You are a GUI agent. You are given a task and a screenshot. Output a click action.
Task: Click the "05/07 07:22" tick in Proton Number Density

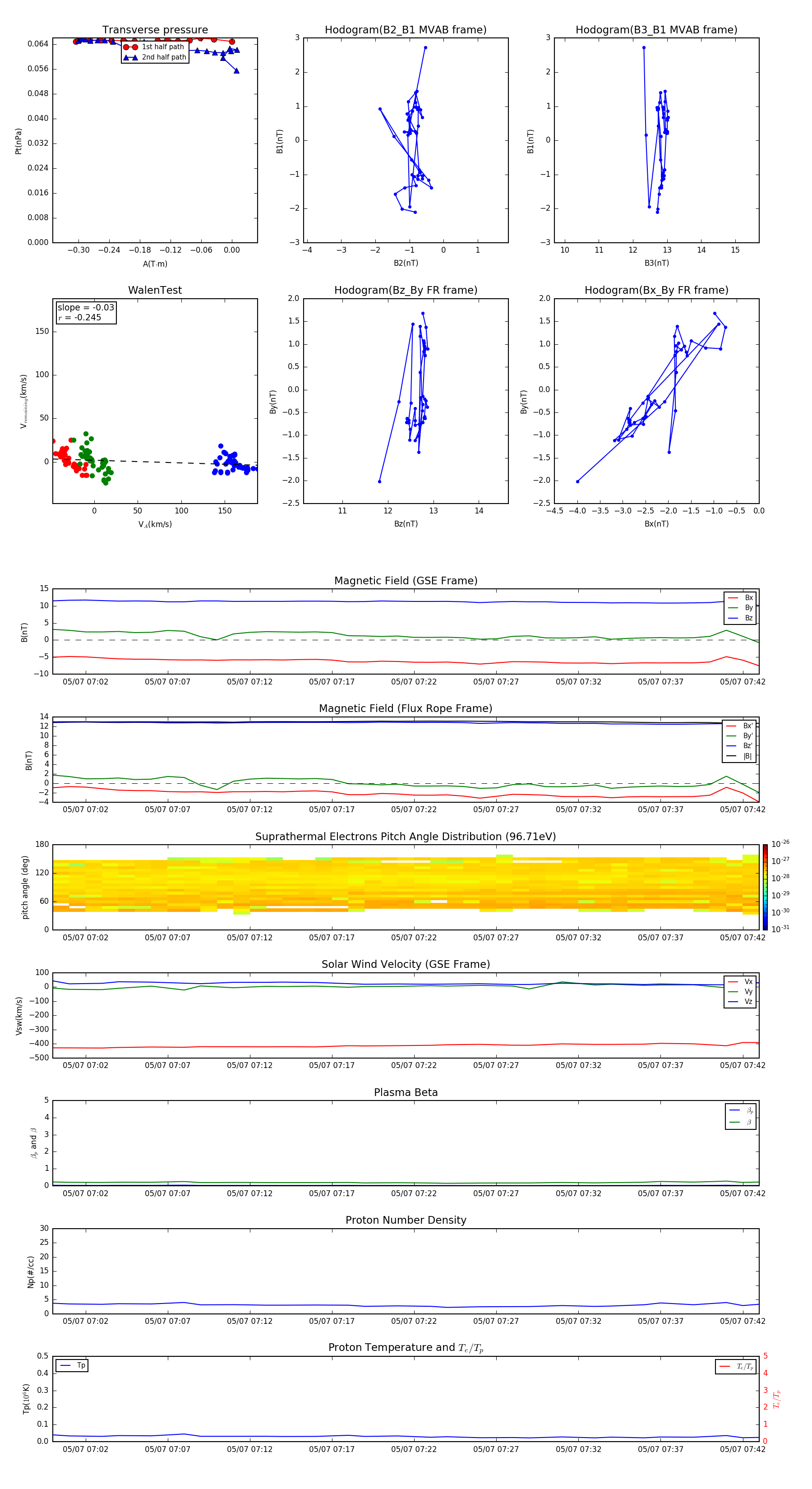point(414,1321)
